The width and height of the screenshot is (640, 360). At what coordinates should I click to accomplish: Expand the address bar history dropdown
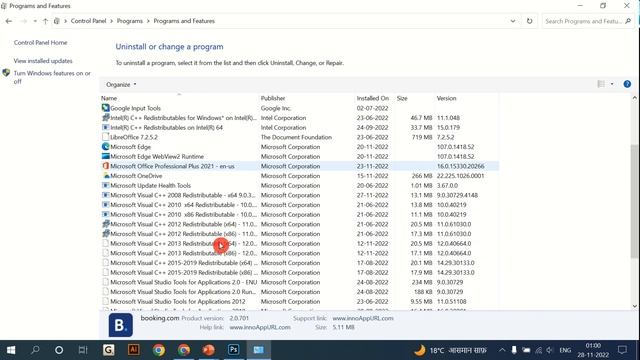point(513,21)
